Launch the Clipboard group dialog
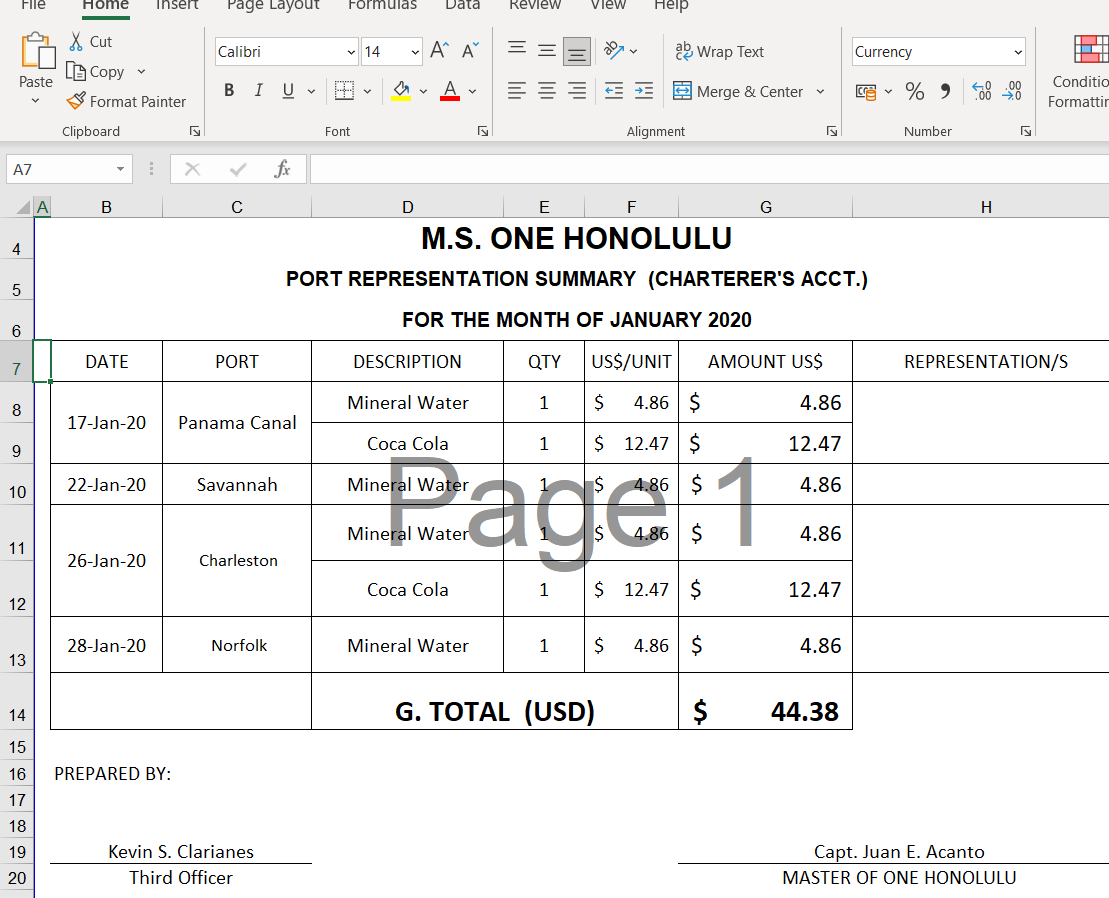Viewport: 1109px width, 898px height. tap(194, 132)
